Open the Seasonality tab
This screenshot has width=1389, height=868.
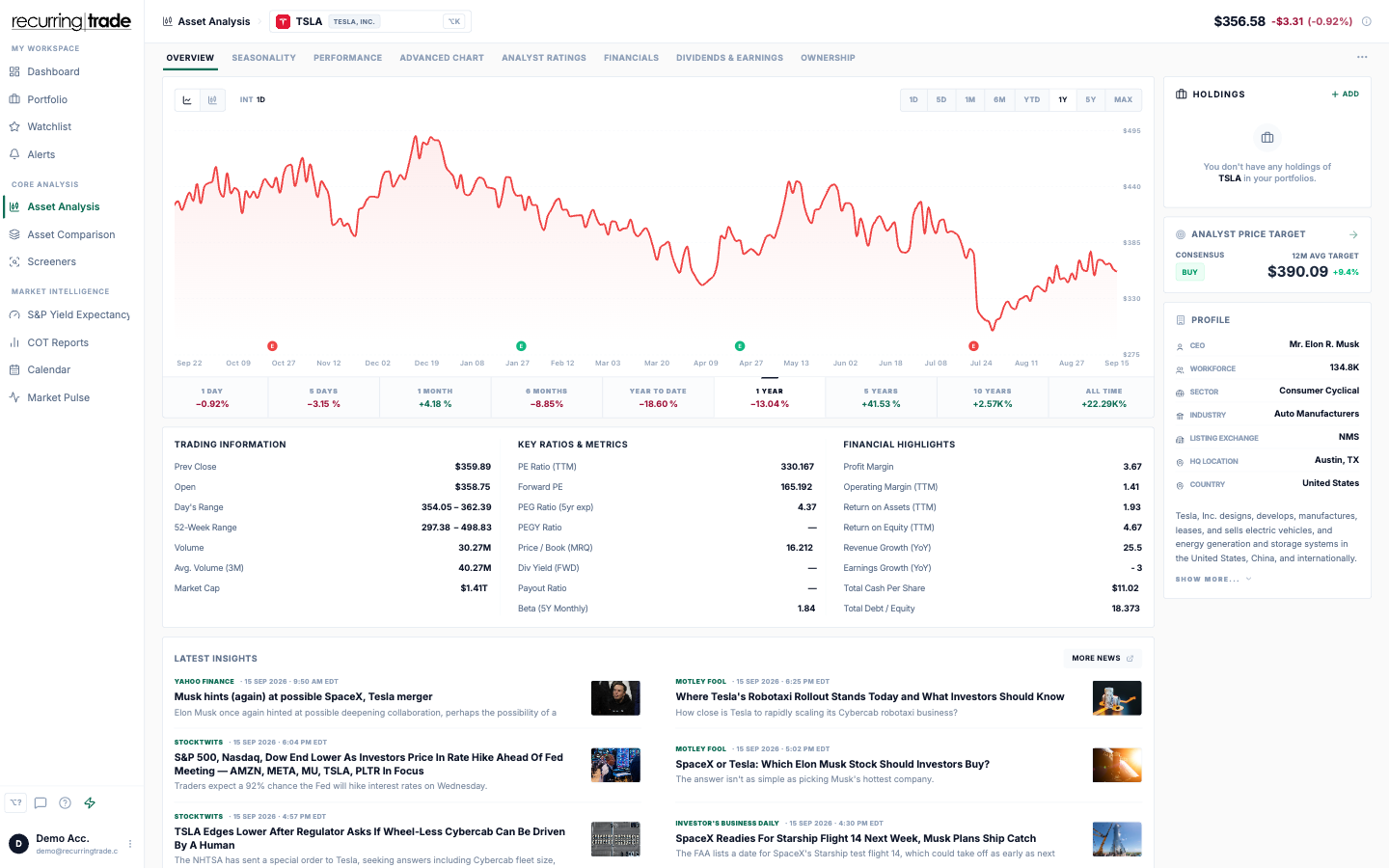[263, 58]
